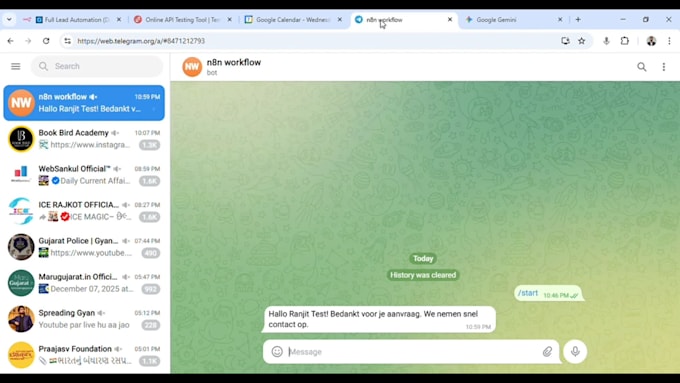Open the Telegram hamburger menu

click(x=16, y=66)
